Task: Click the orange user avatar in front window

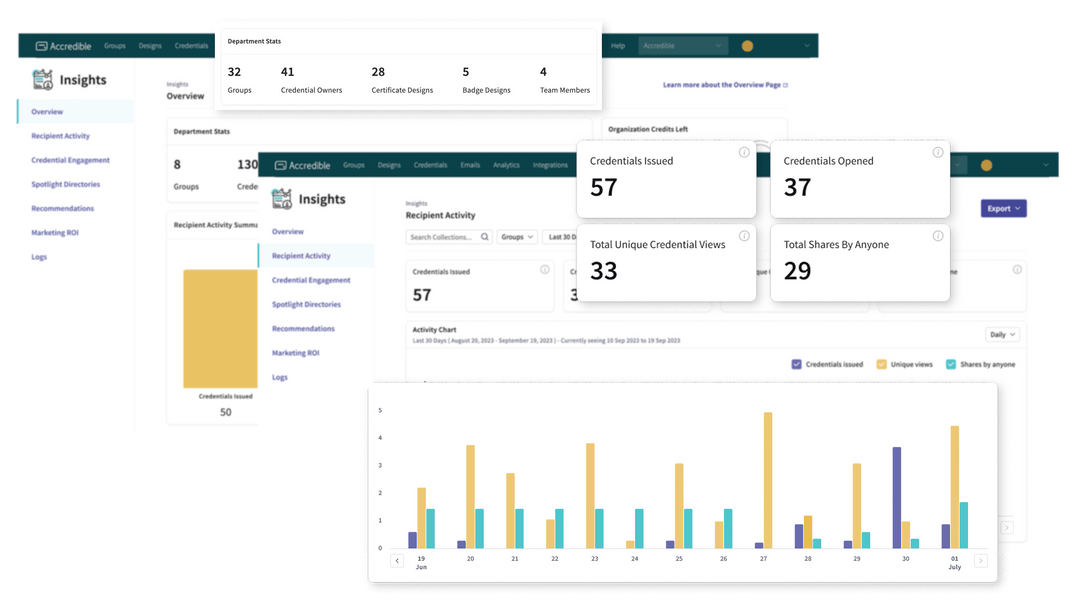Action: click(986, 165)
